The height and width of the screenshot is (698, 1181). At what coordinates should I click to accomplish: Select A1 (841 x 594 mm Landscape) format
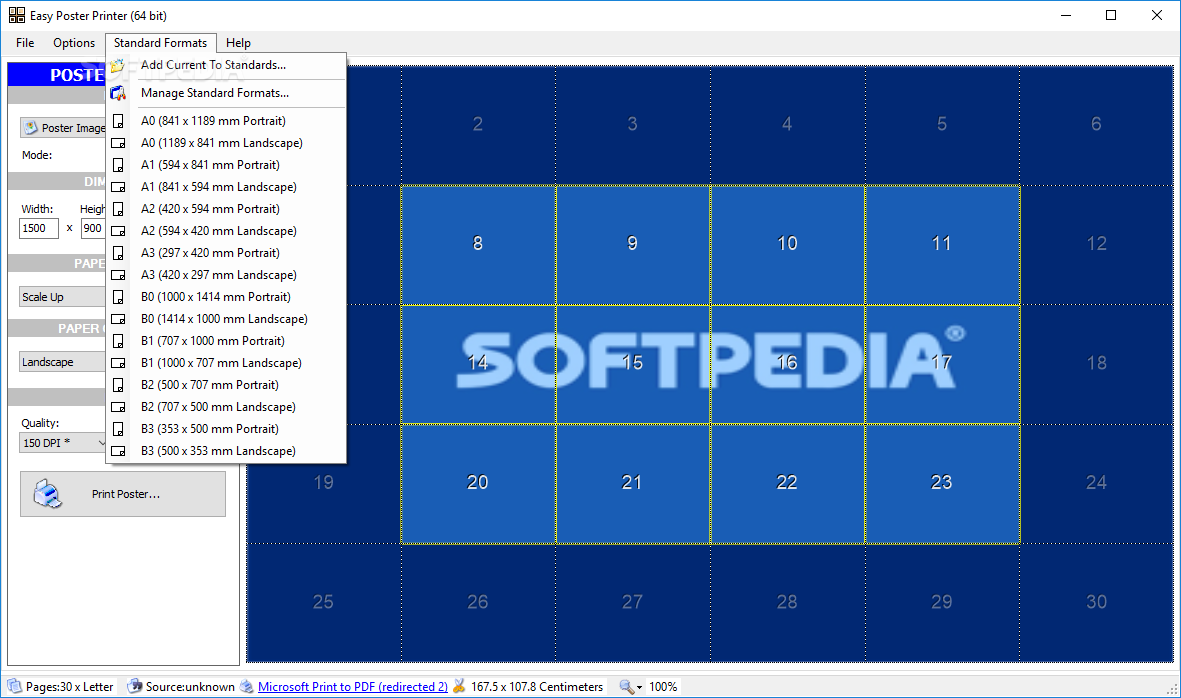pos(226,187)
